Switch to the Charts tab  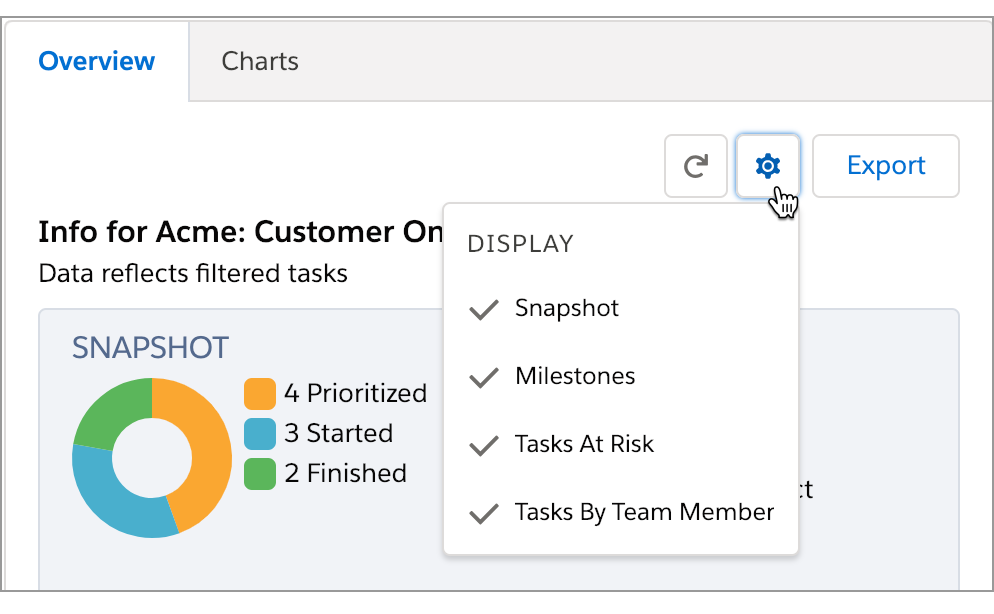(260, 61)
